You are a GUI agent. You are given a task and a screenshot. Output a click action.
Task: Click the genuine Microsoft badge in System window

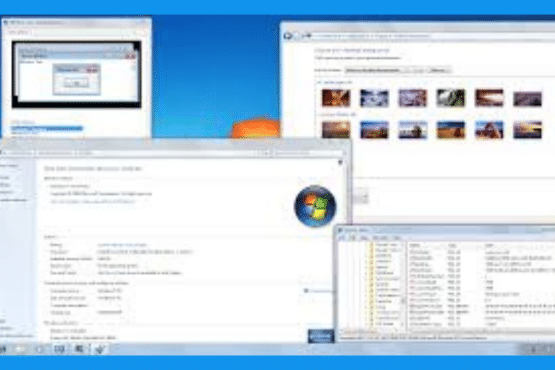pyautogui.click(x=321, y=336)
